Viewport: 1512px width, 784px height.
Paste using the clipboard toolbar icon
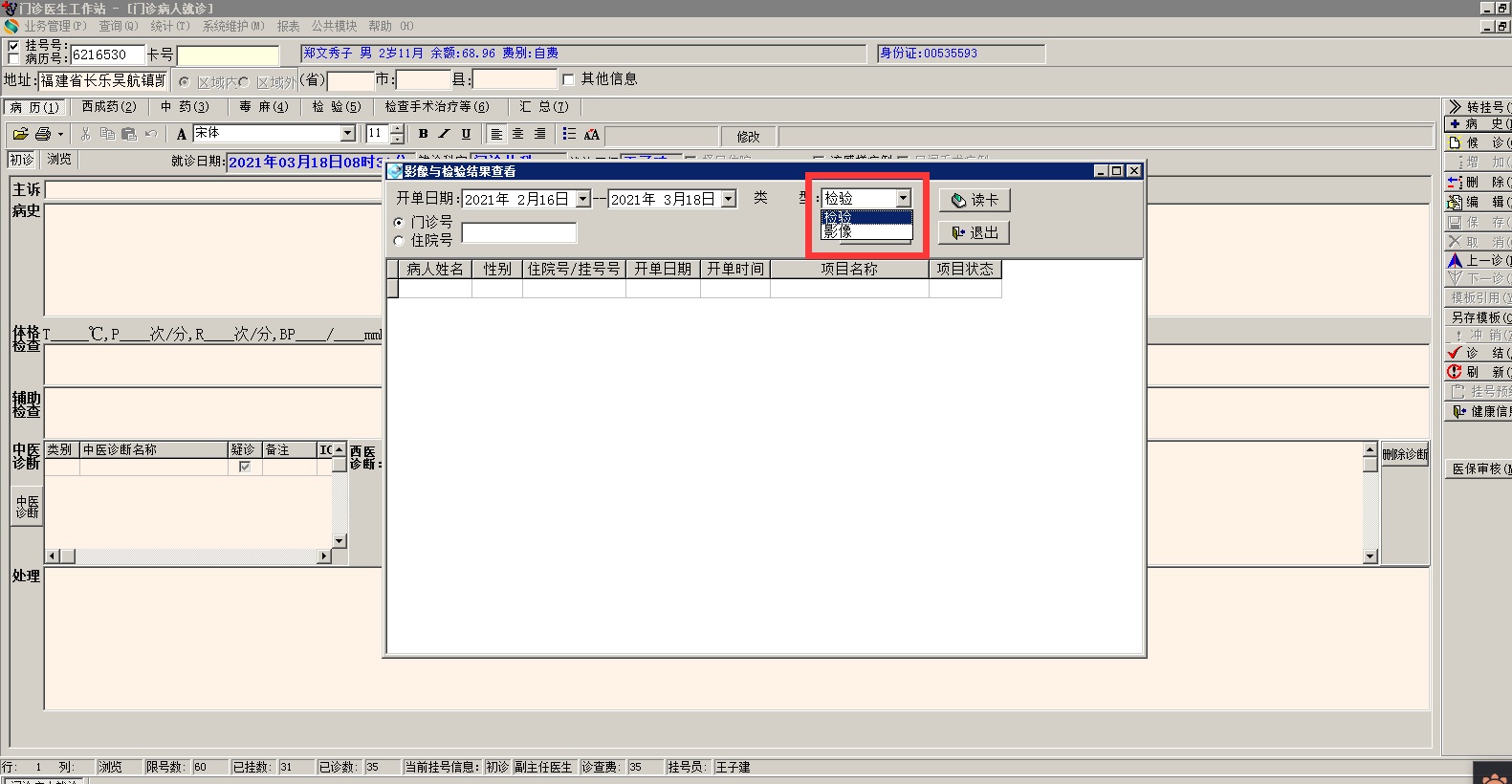click(x=129, y=134)
